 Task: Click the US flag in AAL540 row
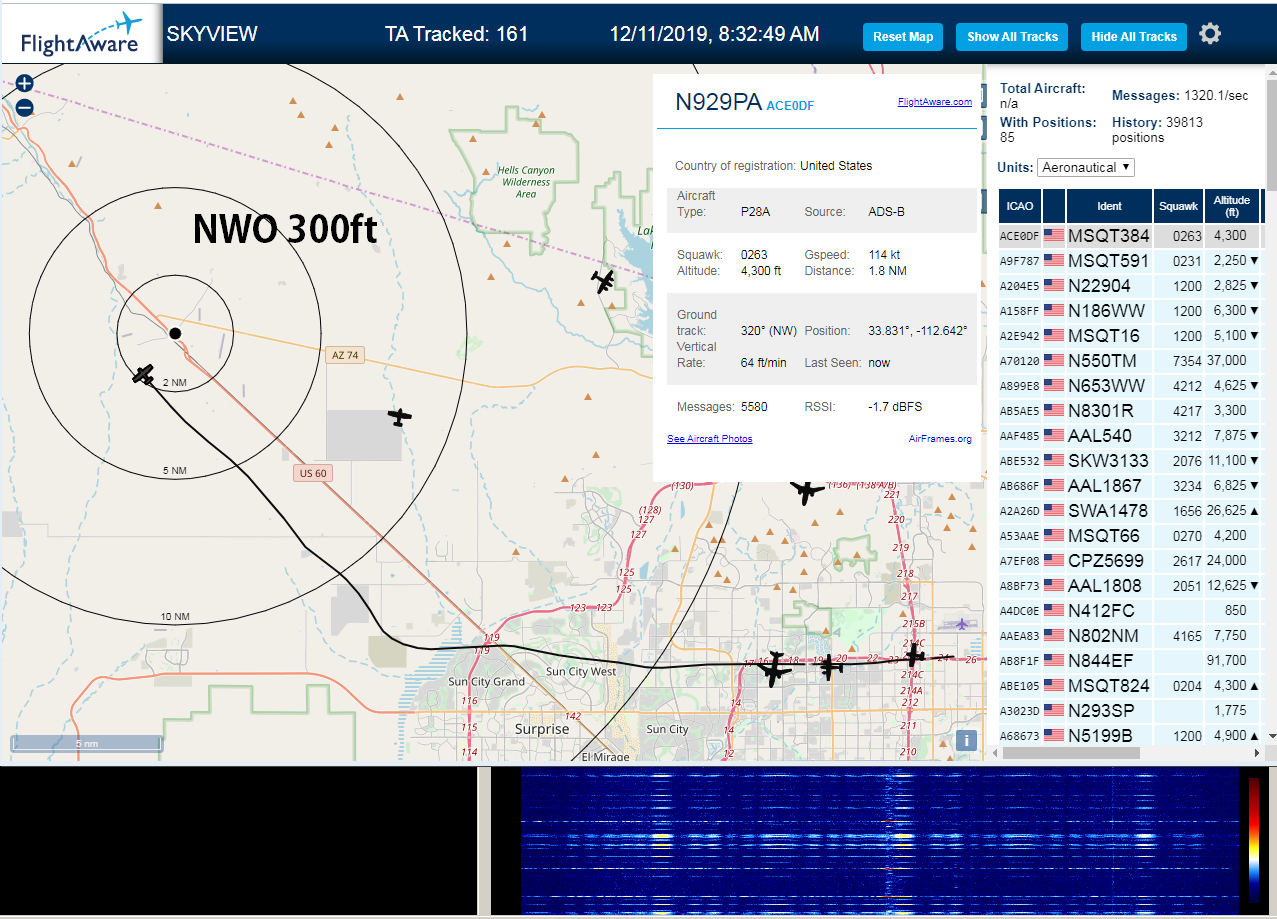pyautogui.click(x=1054, y=436)
